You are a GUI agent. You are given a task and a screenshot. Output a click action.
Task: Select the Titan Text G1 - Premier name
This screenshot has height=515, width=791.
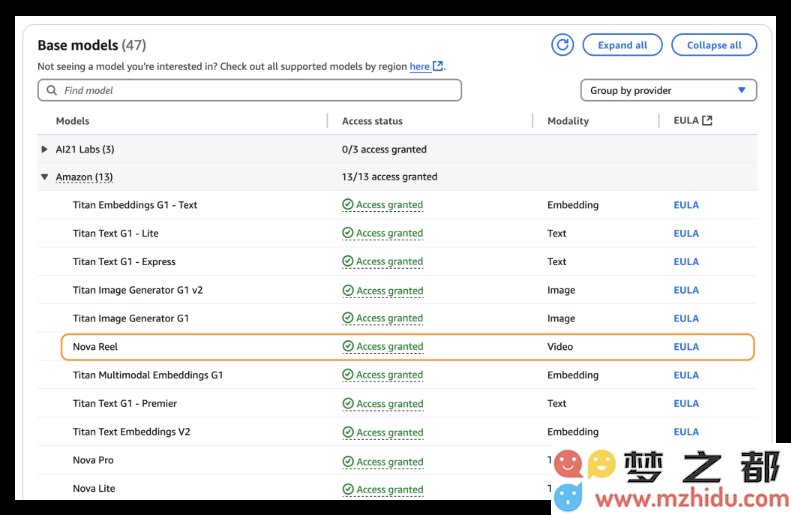point(125,403)
